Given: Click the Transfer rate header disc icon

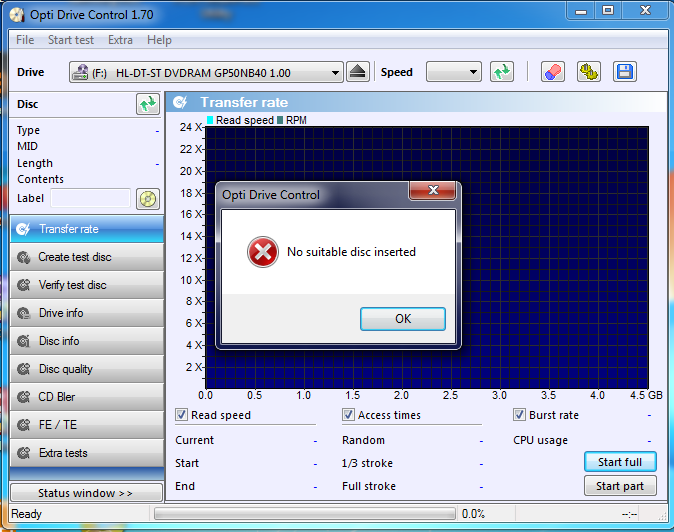Looking at the screenshot, I should [180, 102].
